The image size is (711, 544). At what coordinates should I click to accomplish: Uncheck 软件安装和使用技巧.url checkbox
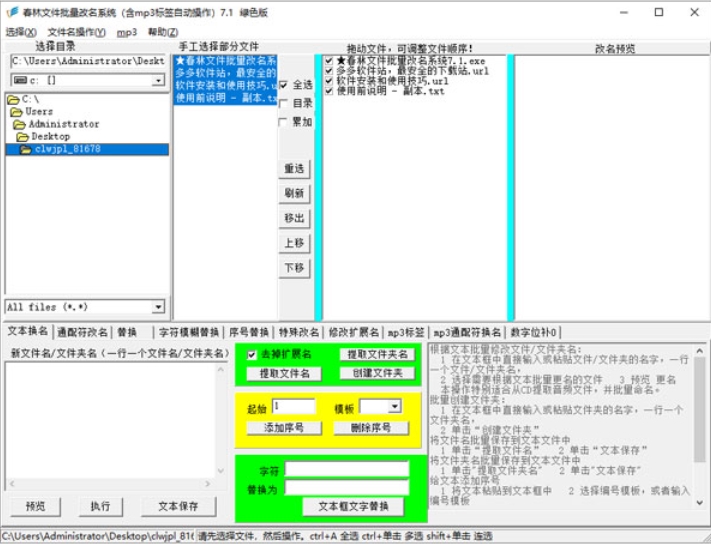point(329,81)
